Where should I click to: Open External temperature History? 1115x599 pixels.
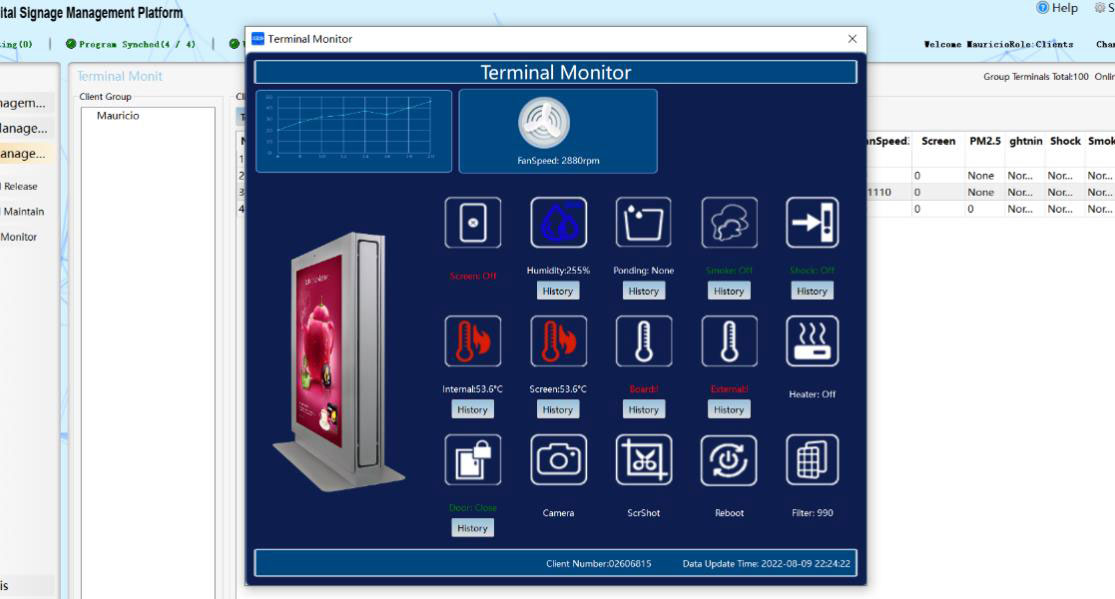tap(729, 410)
